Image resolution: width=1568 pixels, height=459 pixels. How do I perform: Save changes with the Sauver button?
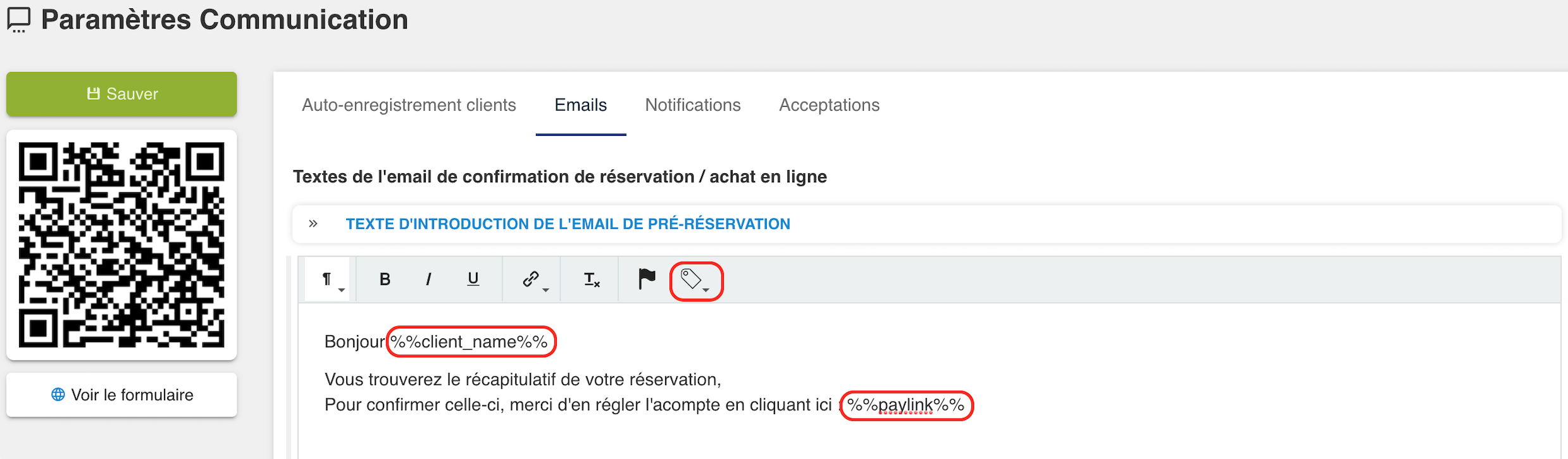click(x=121, y=94)
